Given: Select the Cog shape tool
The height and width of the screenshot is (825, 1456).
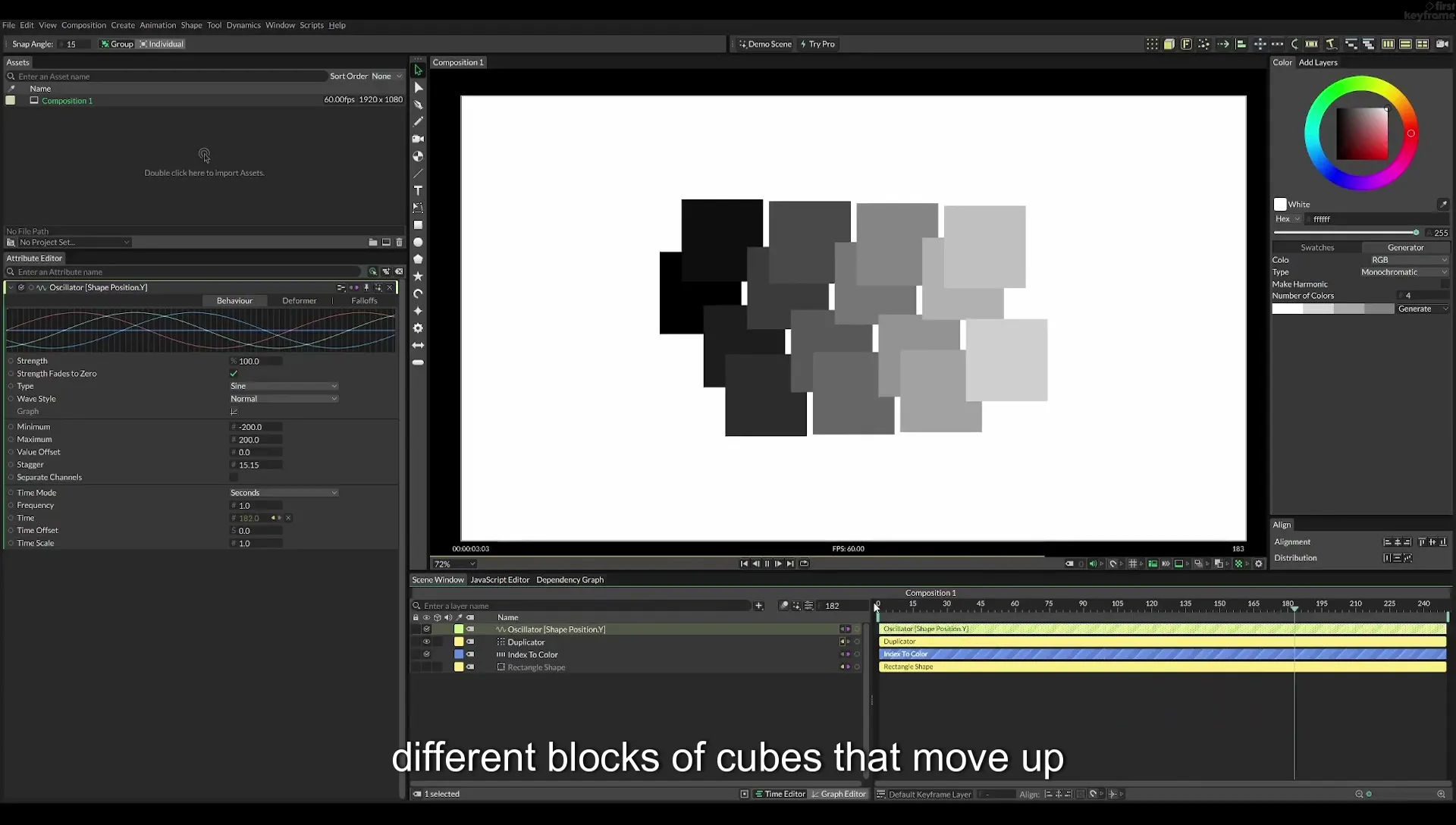Looking at the screenshot, I should 418,328.
